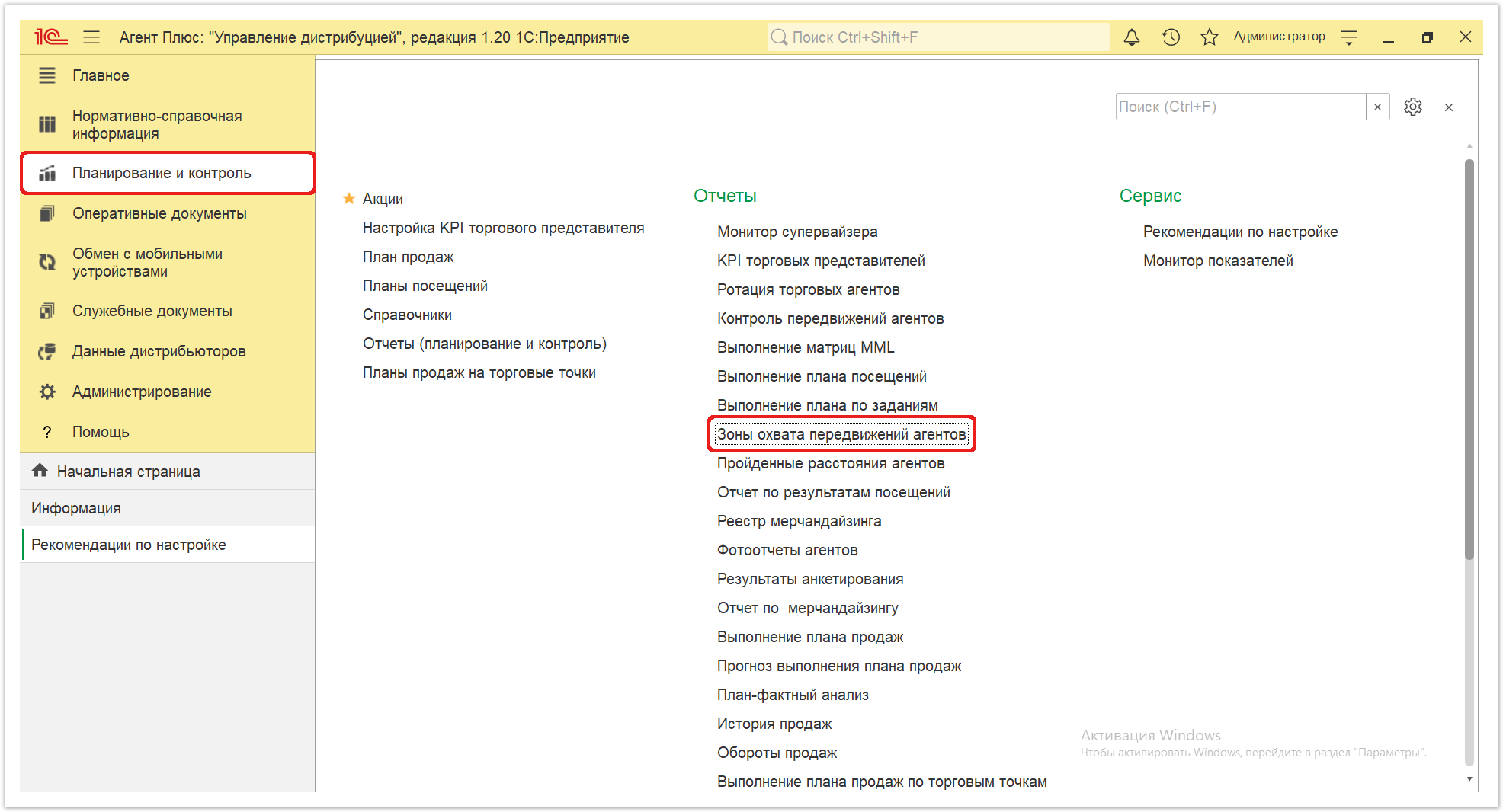Focus the global search field Ctrl+Shift+F
This screenshot has height=812, width=1503.
(x=939, y=37)
